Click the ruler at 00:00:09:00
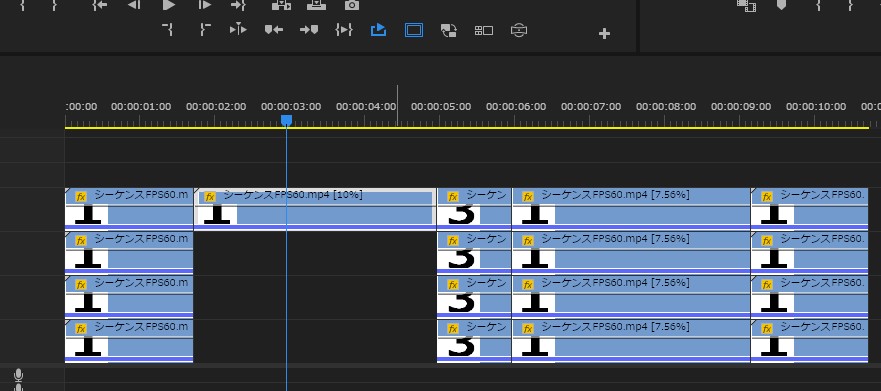This screenshot has height=391, width=881. [x=741, y=106]
